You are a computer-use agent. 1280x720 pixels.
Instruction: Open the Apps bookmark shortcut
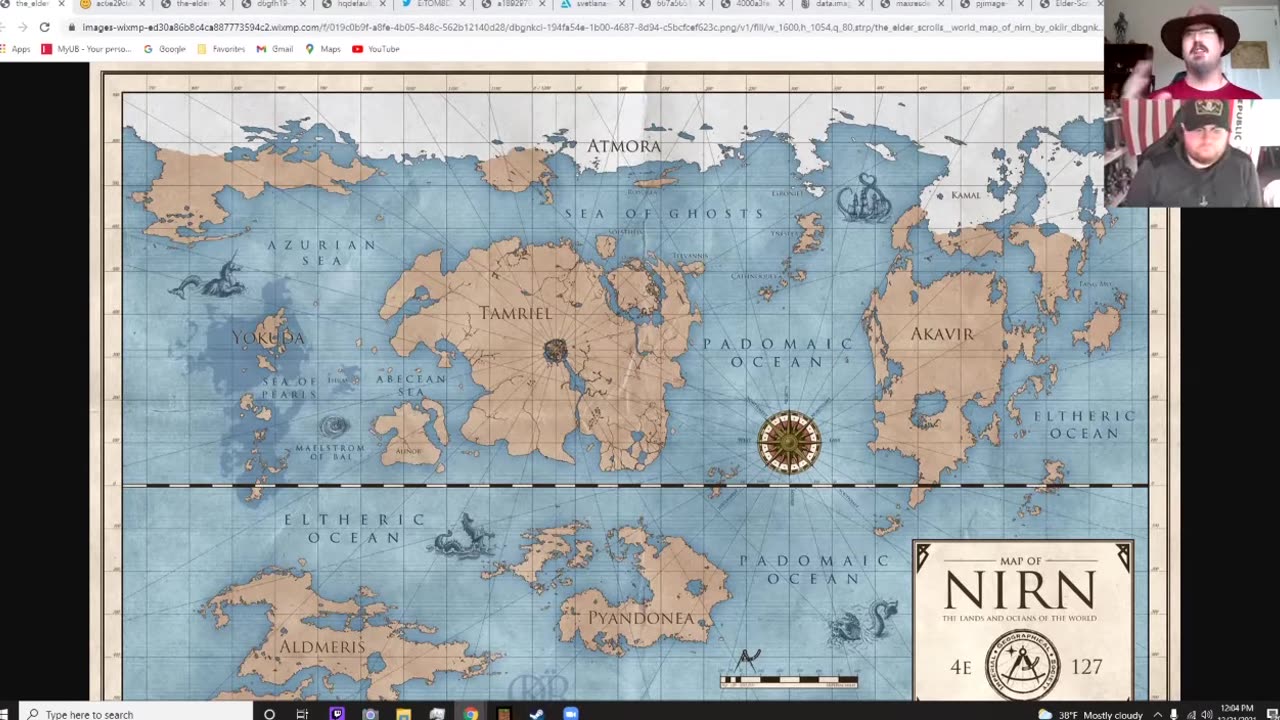pos(16,49)
